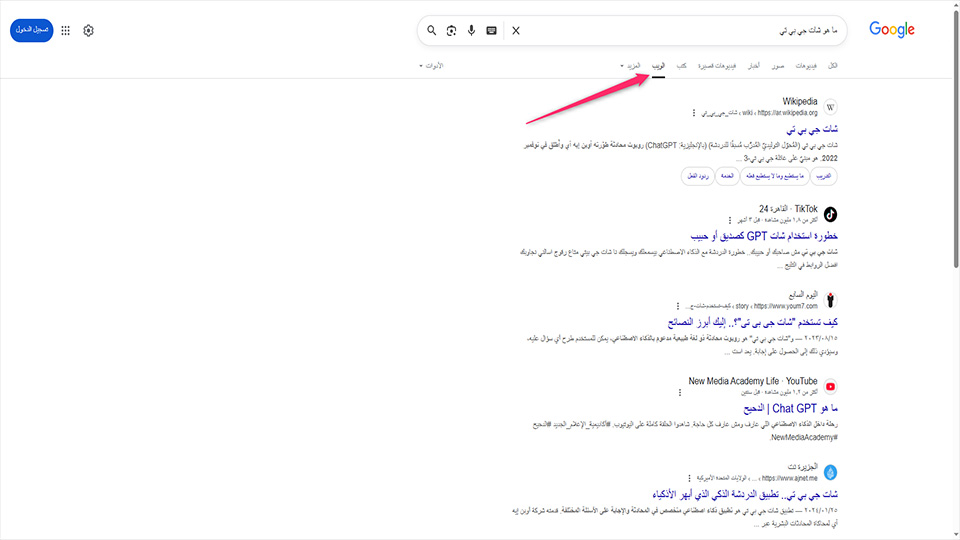Click the ردود الفعل chip under Wikipedia result
The height and width of the screenshot is (540, 960).
click(697, 176)
